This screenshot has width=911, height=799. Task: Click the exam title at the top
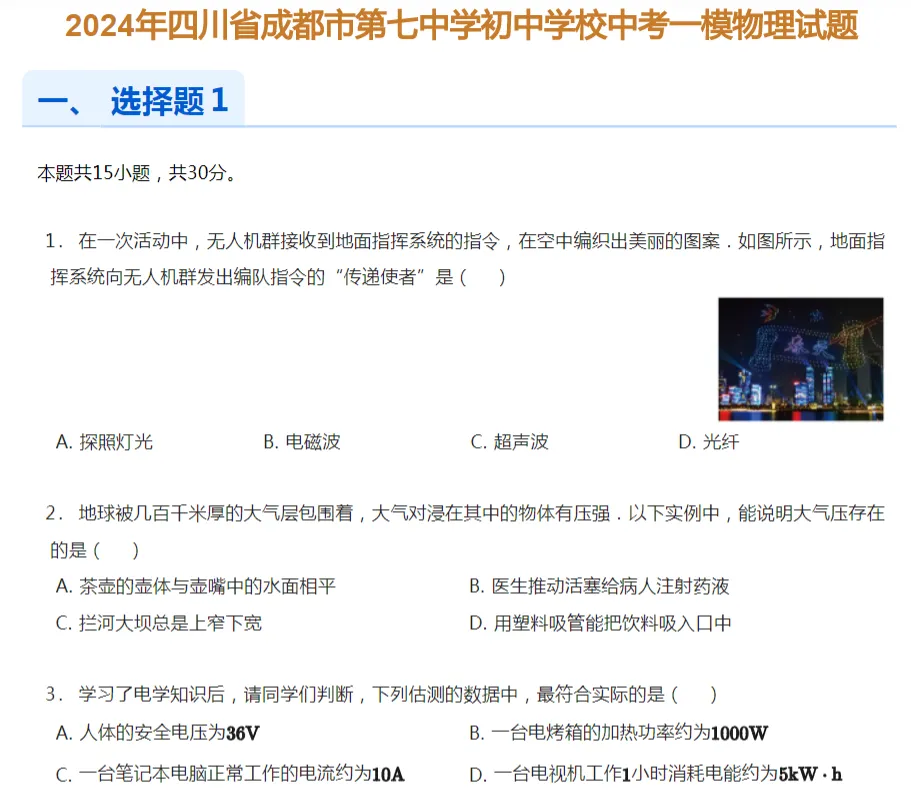455,29
